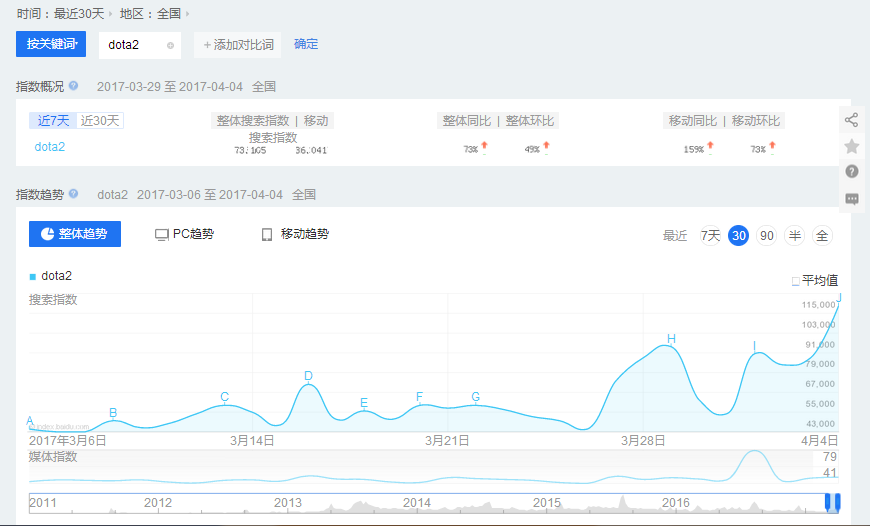Choose the 90 day range option
The height and width of the screenshot is (526, 870).
point(767,236)
